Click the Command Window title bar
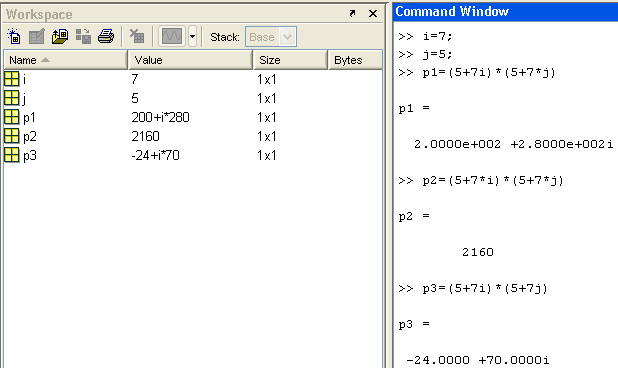This screenshot has width=618, height=368. click(505, 11)
